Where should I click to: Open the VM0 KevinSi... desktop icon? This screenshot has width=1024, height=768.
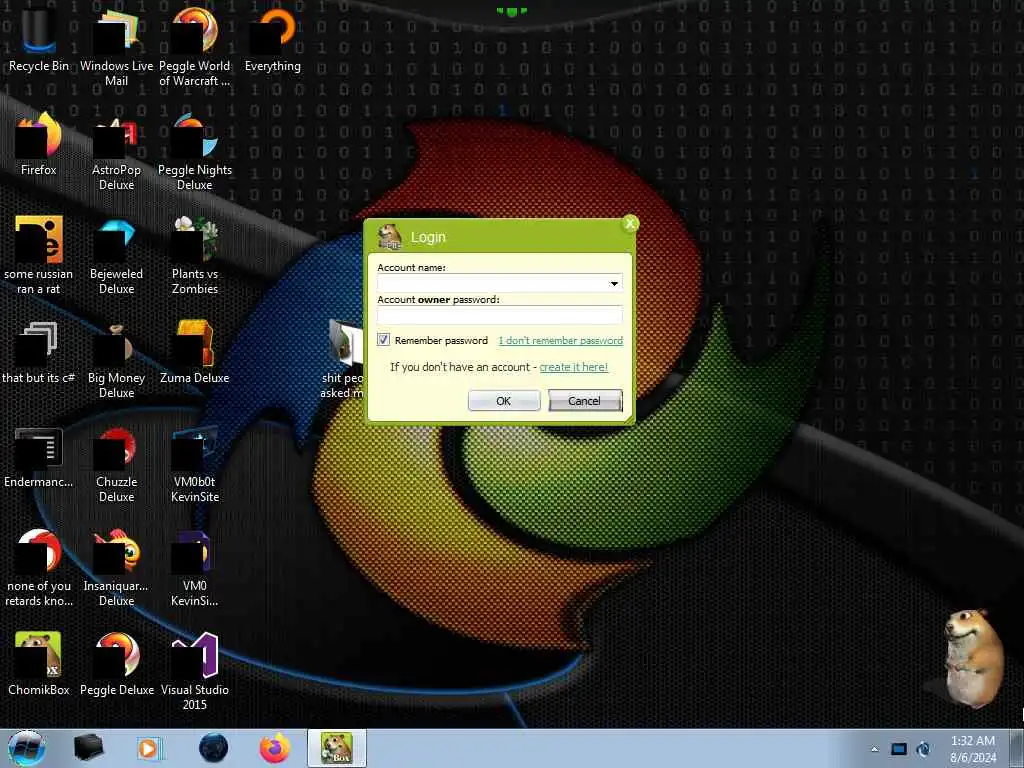point(195,567)
